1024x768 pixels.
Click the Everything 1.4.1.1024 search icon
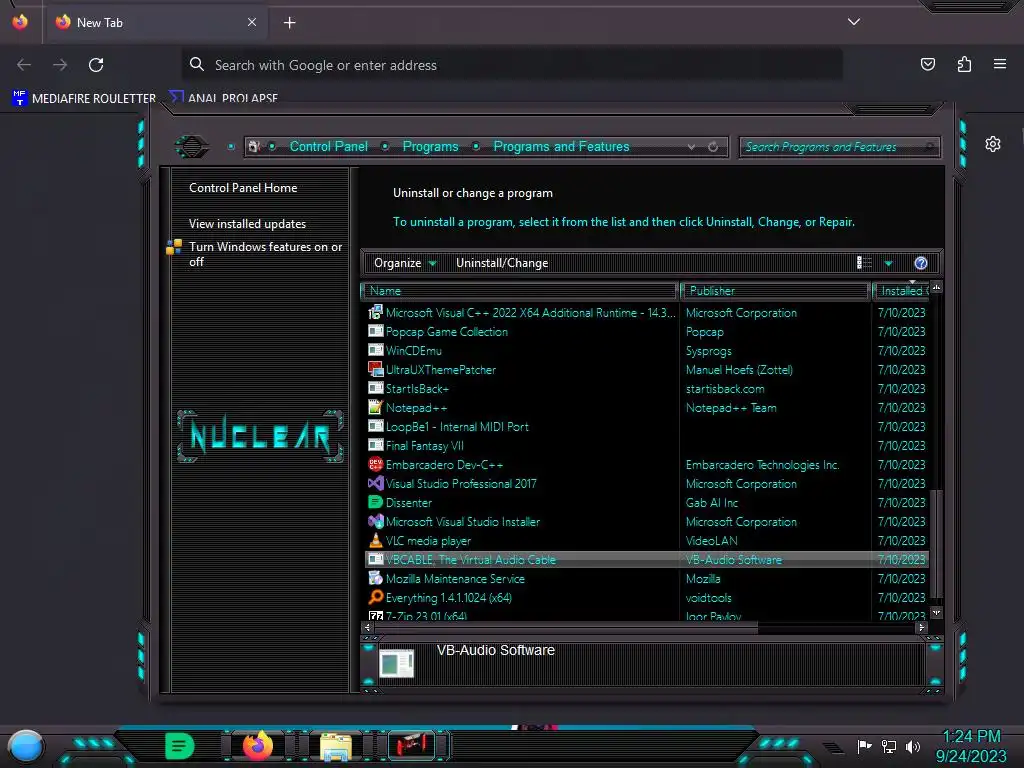[x=376, y=597]
